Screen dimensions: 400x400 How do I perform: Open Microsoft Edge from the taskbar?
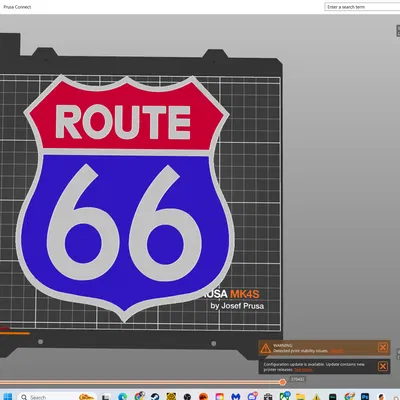[x=123, y=397]
